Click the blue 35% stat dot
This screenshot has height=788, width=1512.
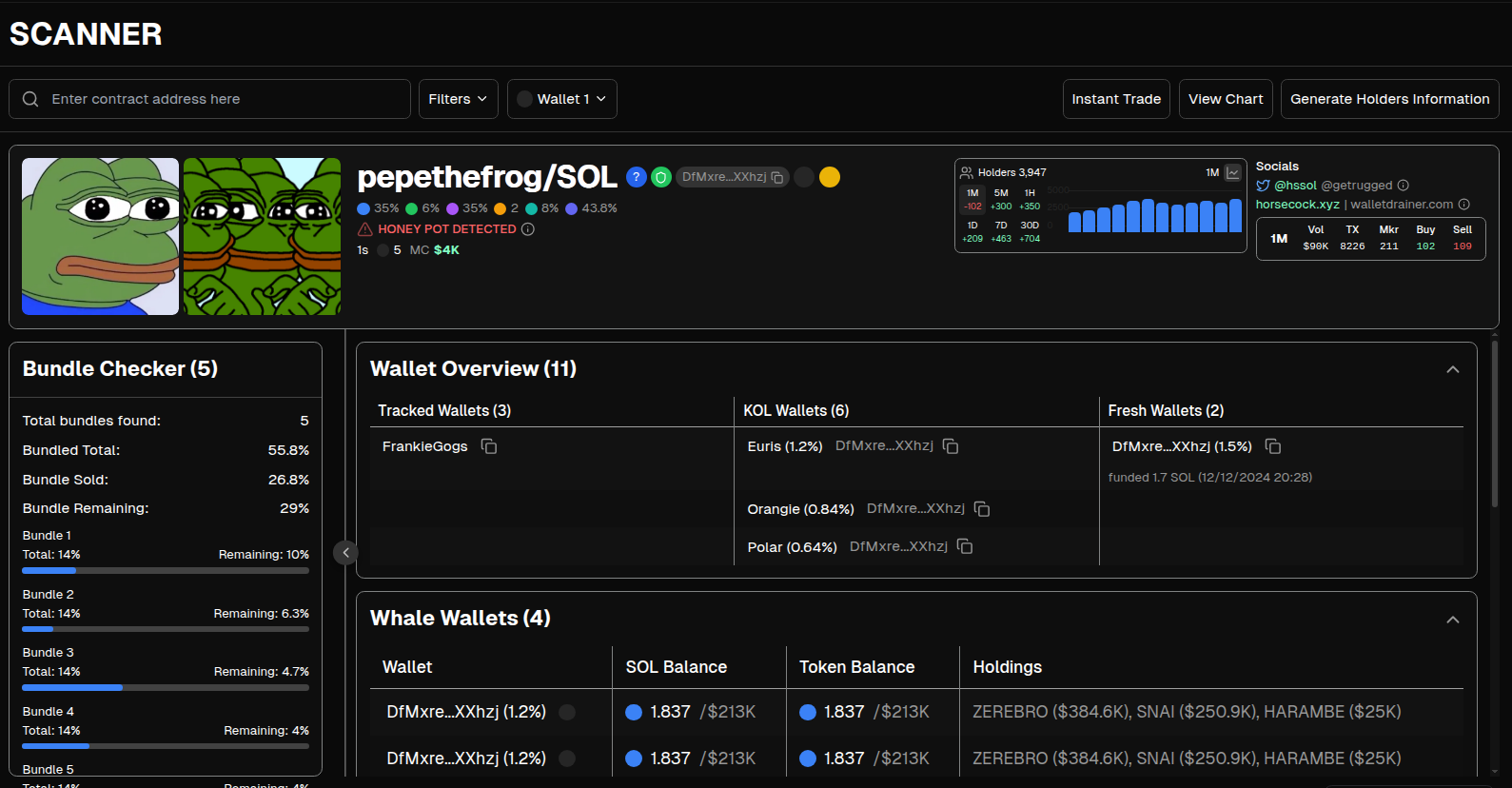click(x=363, y=208)
